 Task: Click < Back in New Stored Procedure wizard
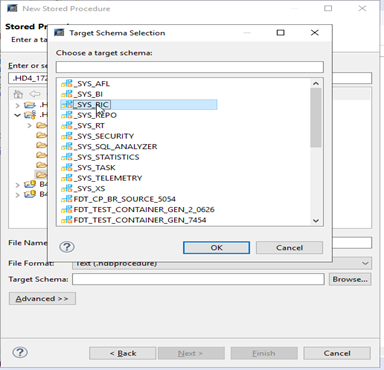123,353
